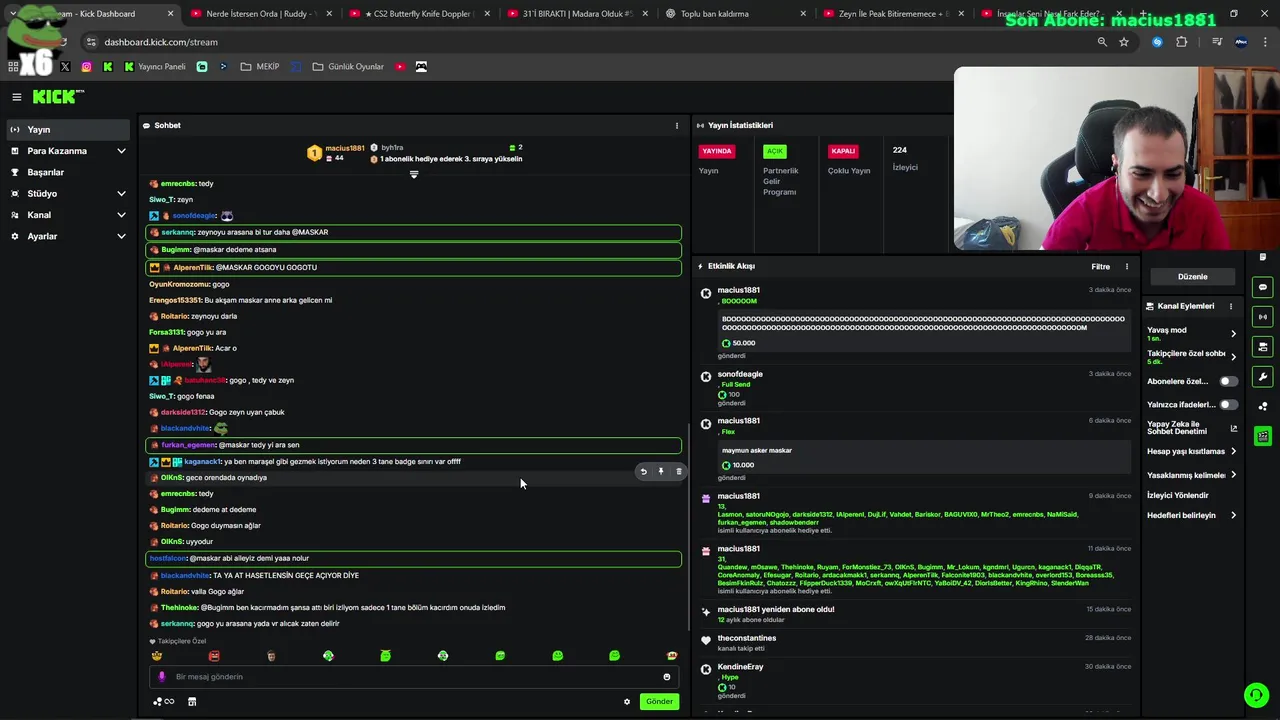Open Yasaklanmış kelimeler settings
The height and width of the screenshot is (720, 1280).
(x=1192, y=475)
